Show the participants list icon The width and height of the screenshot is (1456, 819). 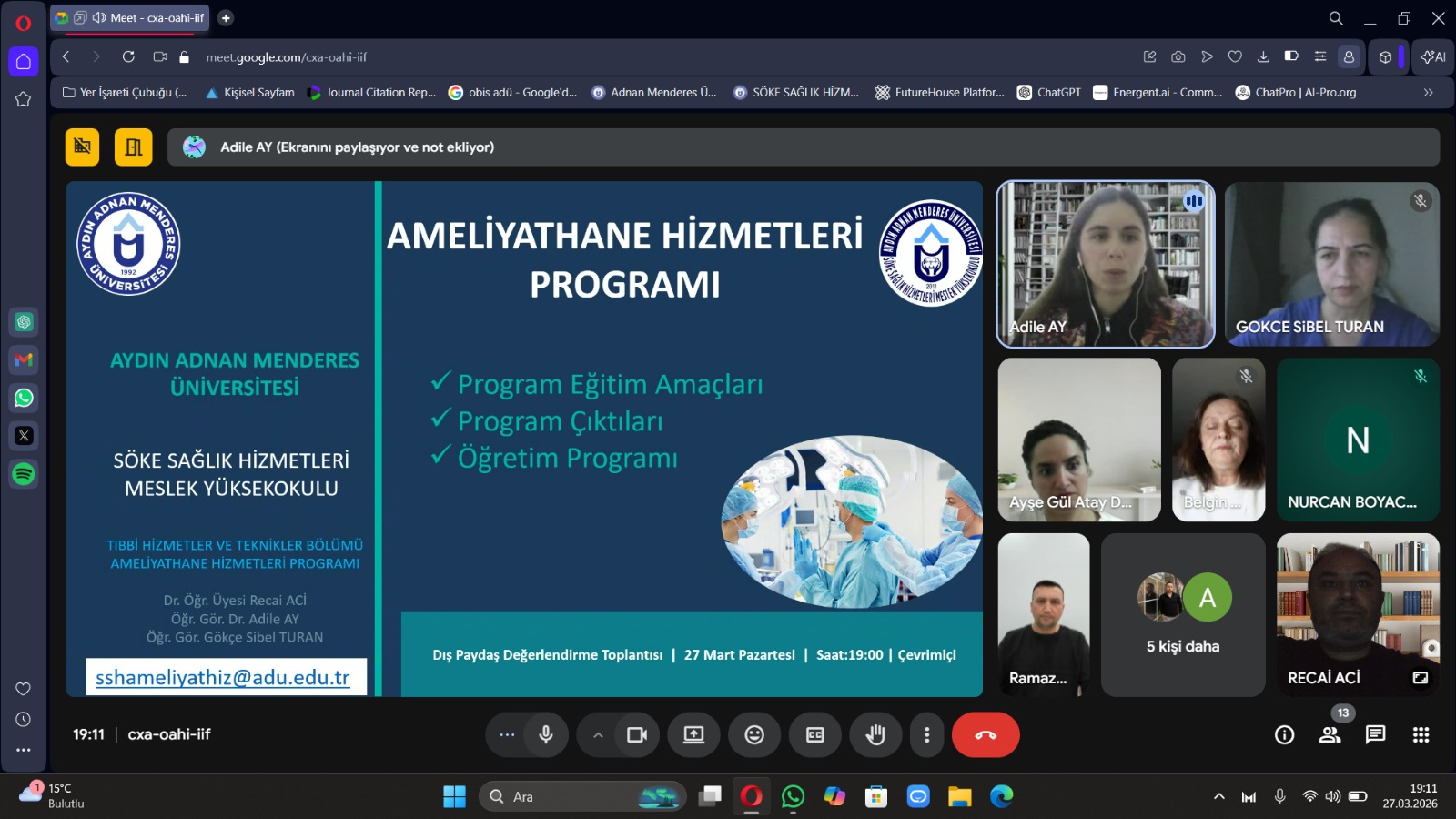[x=1330, y=734]
